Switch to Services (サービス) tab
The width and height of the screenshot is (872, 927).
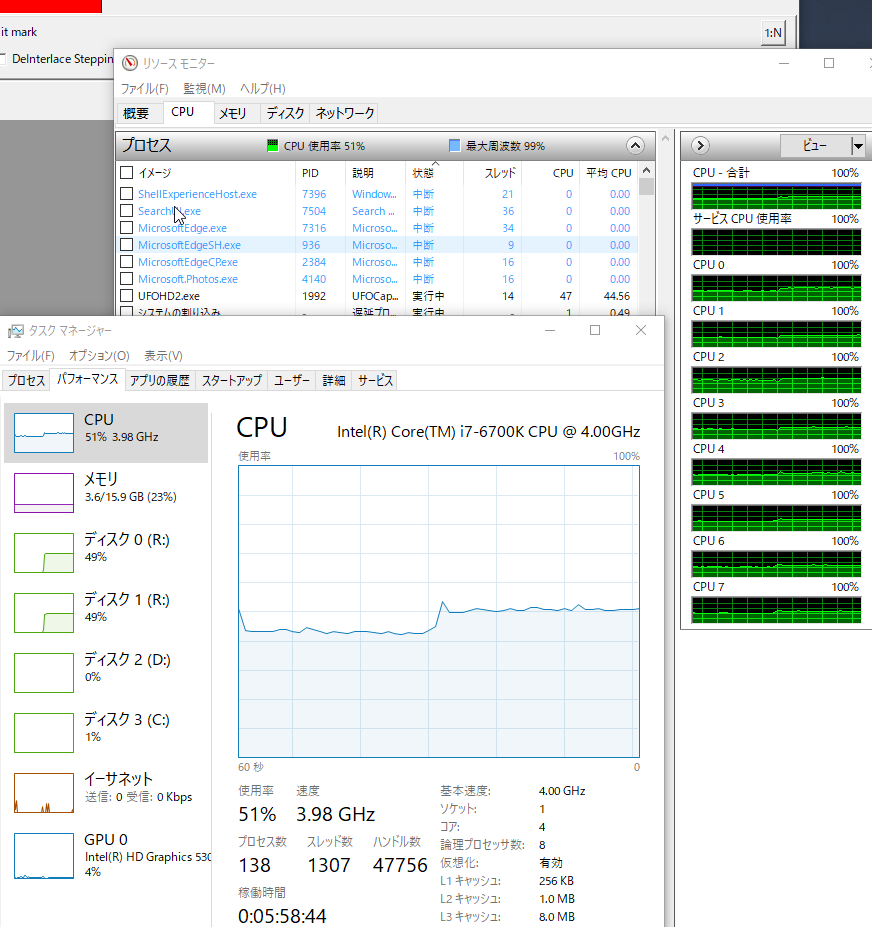375,381
